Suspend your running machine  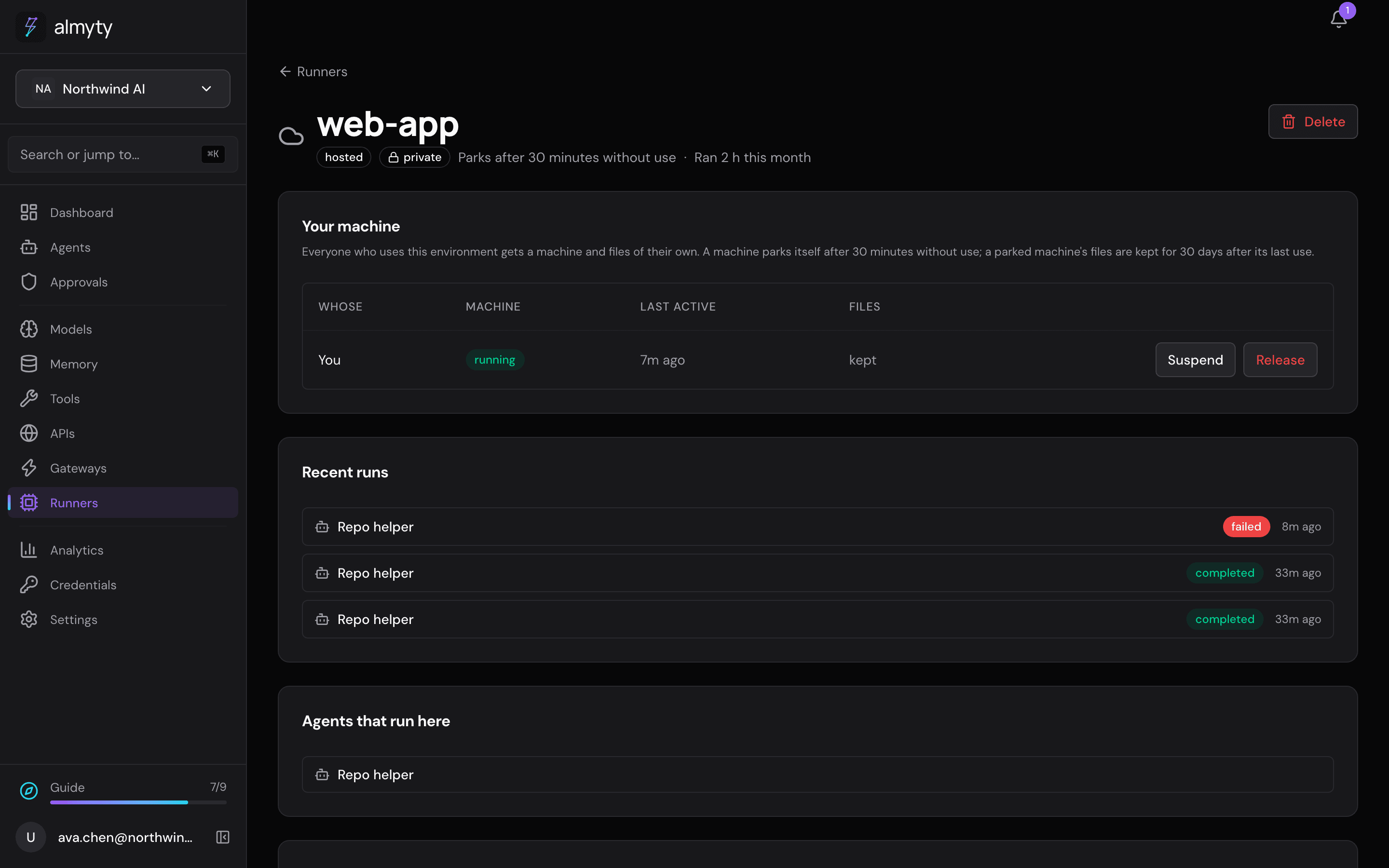coord(1195,360)
